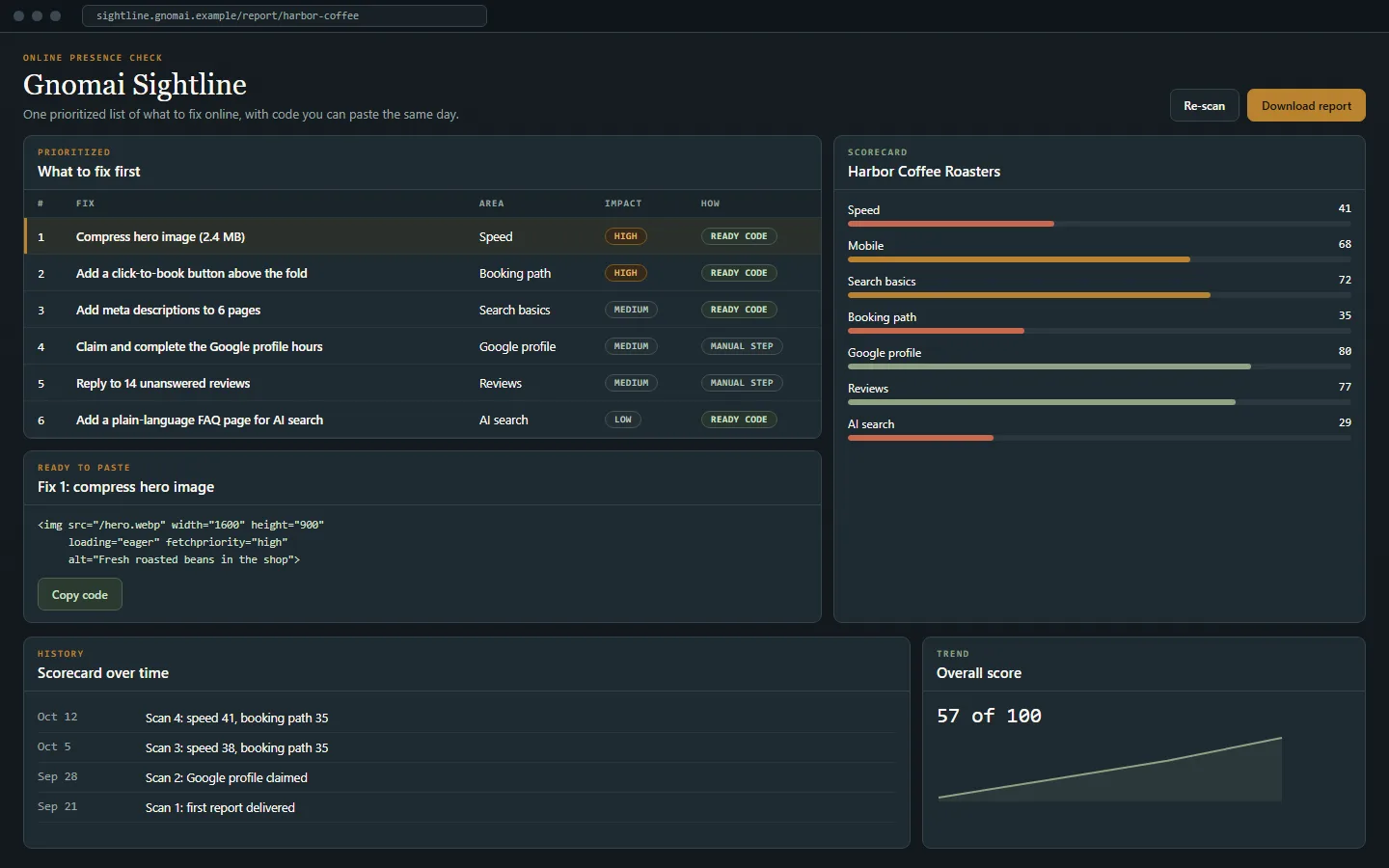Click the Re-scan button
Viewport: 1389px width, 868px height.
pyautogui.click(x=1204, y=106)
